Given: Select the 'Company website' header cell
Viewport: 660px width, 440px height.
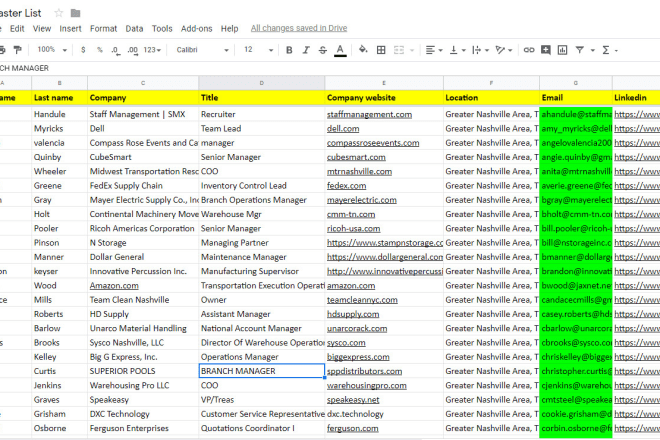Looking at the screenshot, I should [x=384, y=98].
